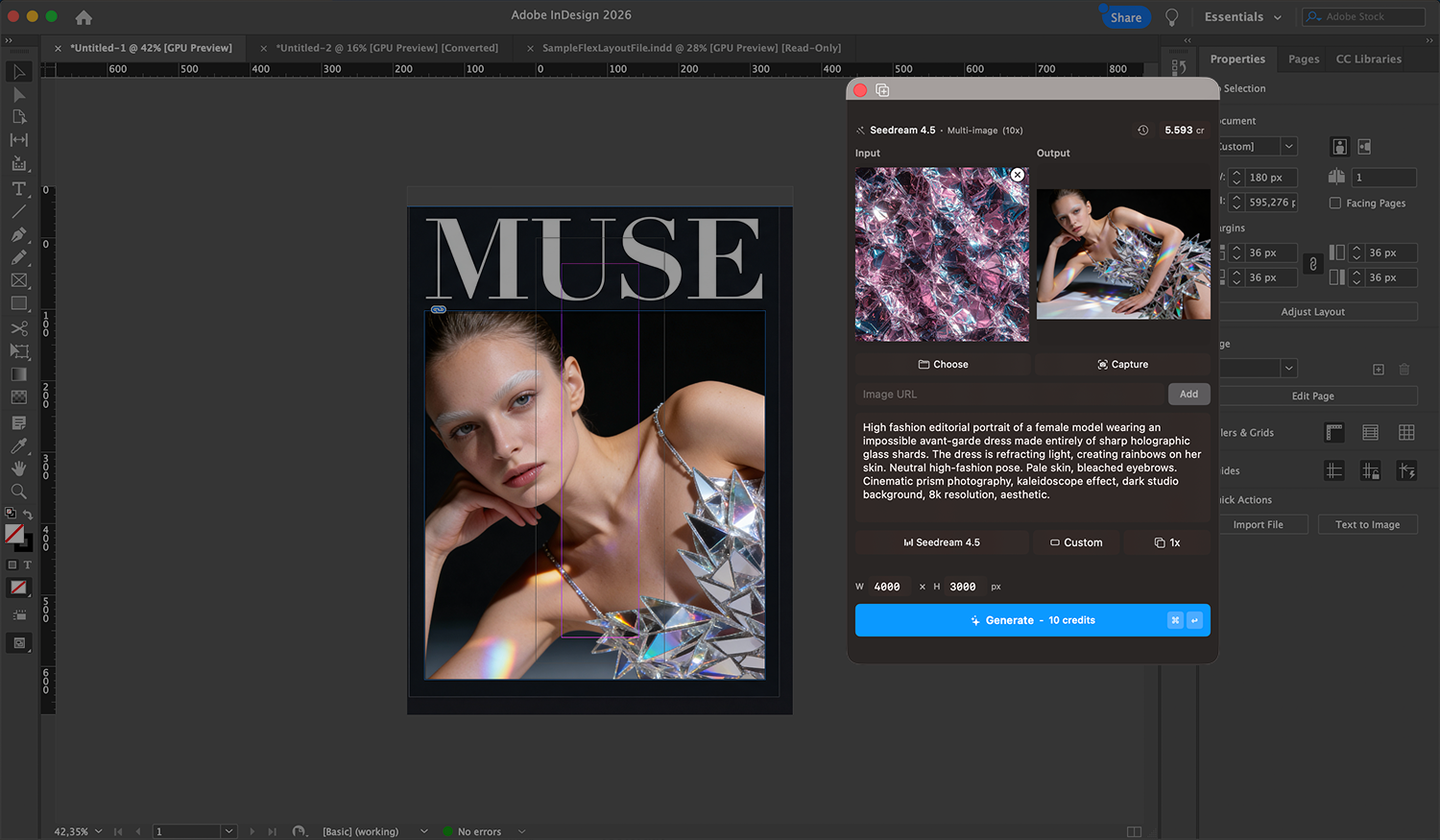Image resolution: width=1440 pixels, height=840 pixels.
Task: Grab the Hand tool
Action: tap(18, 468)
